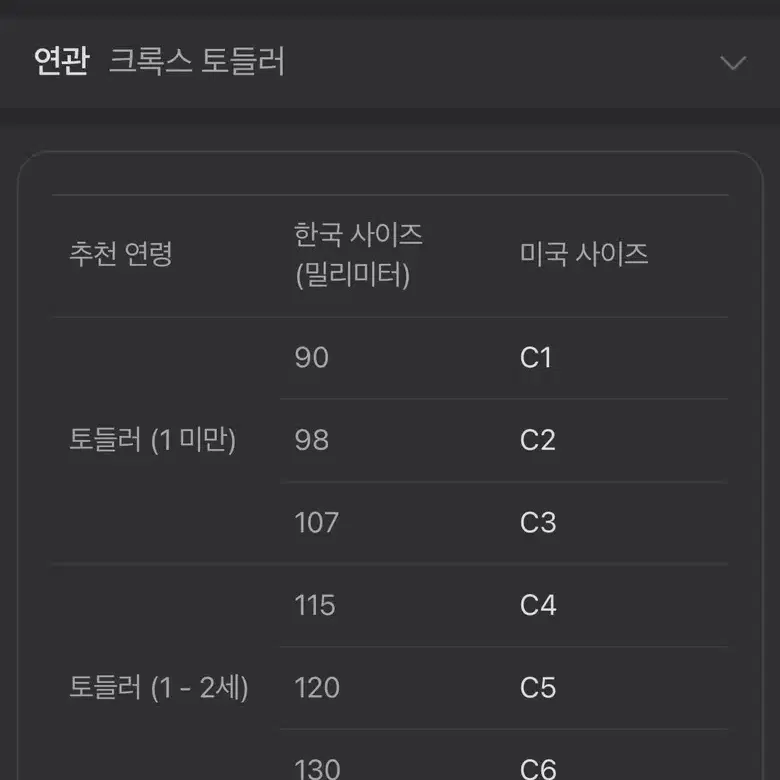Expand the 연관 크록스 토들러 chevron arrow

[x=733, y=63]
